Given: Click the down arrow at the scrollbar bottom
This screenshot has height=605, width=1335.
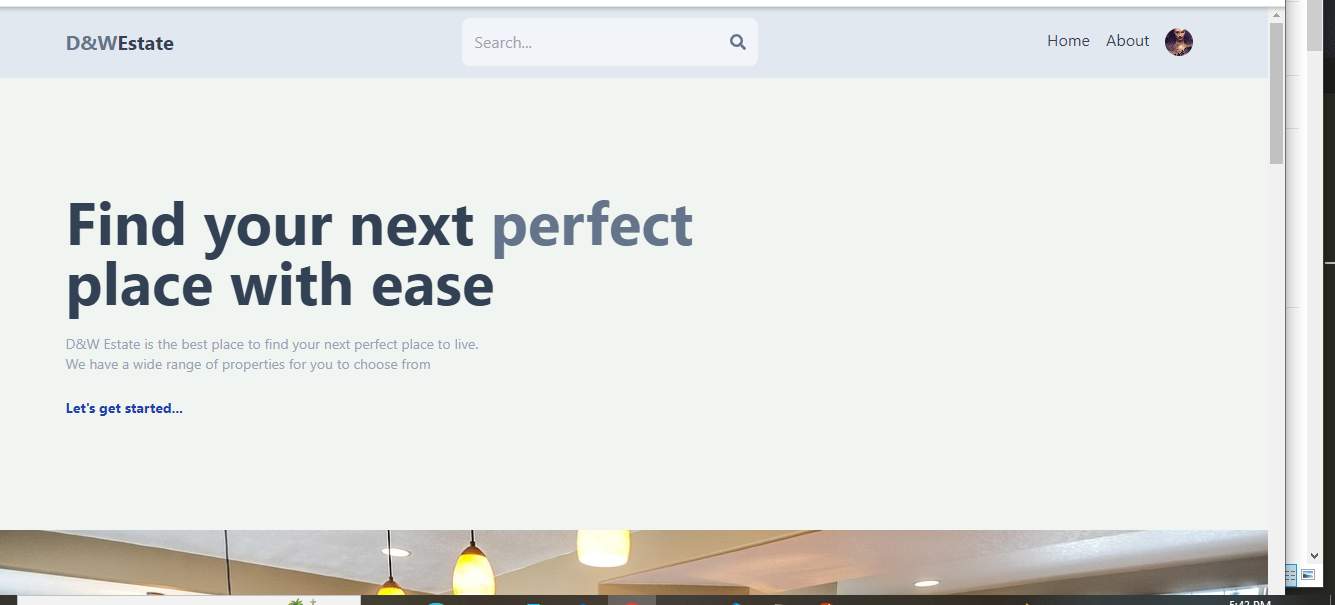Looking at the screenshot, I should click(x=1315, y=554).
